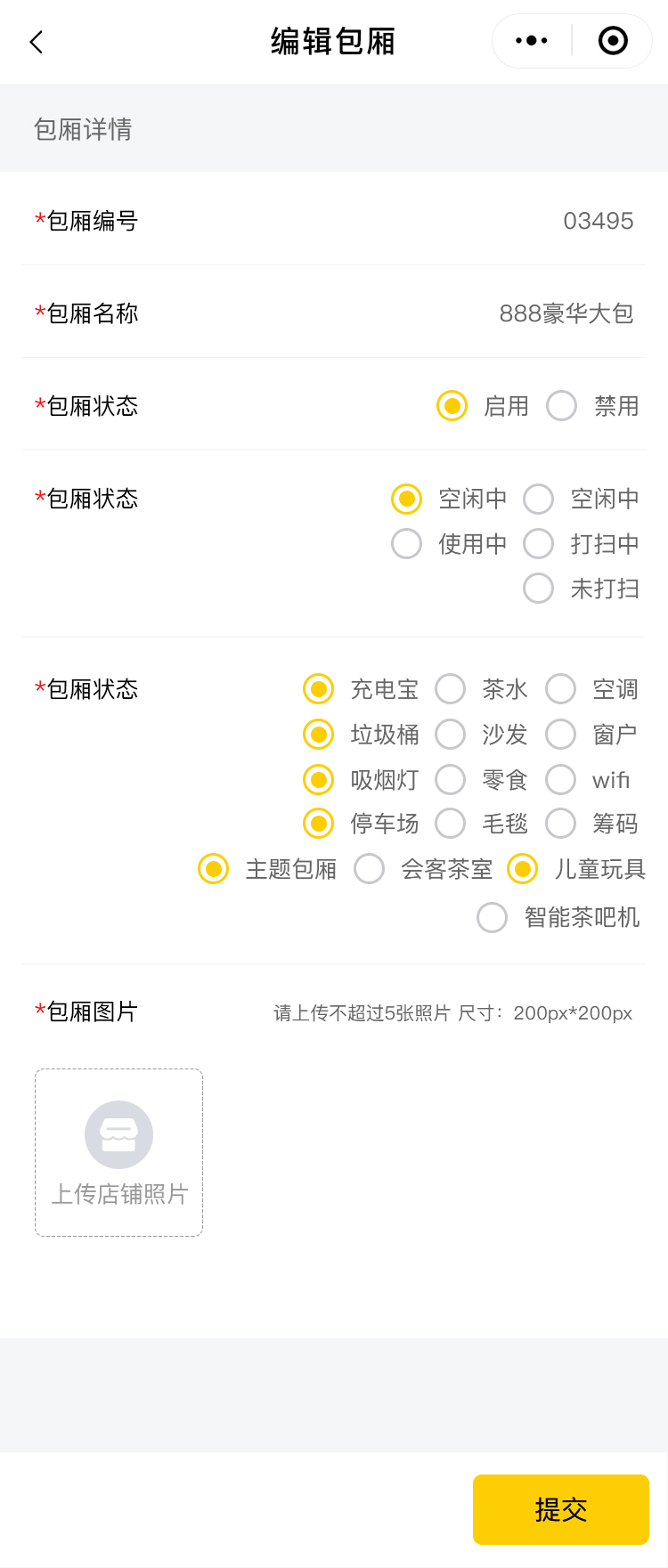668x1568 pixels.
Task: Open the three-dot more menu
Action: tap(532, 41)
